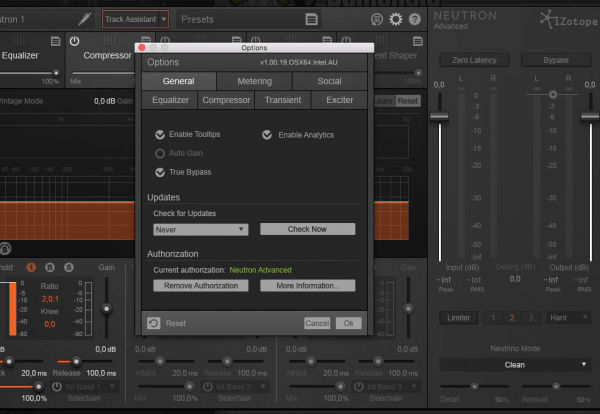Toggle Enable Analytics checkbox

[267, 135]
